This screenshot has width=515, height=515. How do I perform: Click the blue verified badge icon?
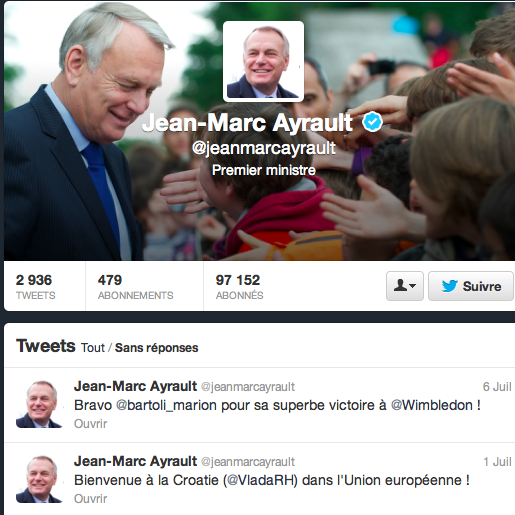click(372, 122)
